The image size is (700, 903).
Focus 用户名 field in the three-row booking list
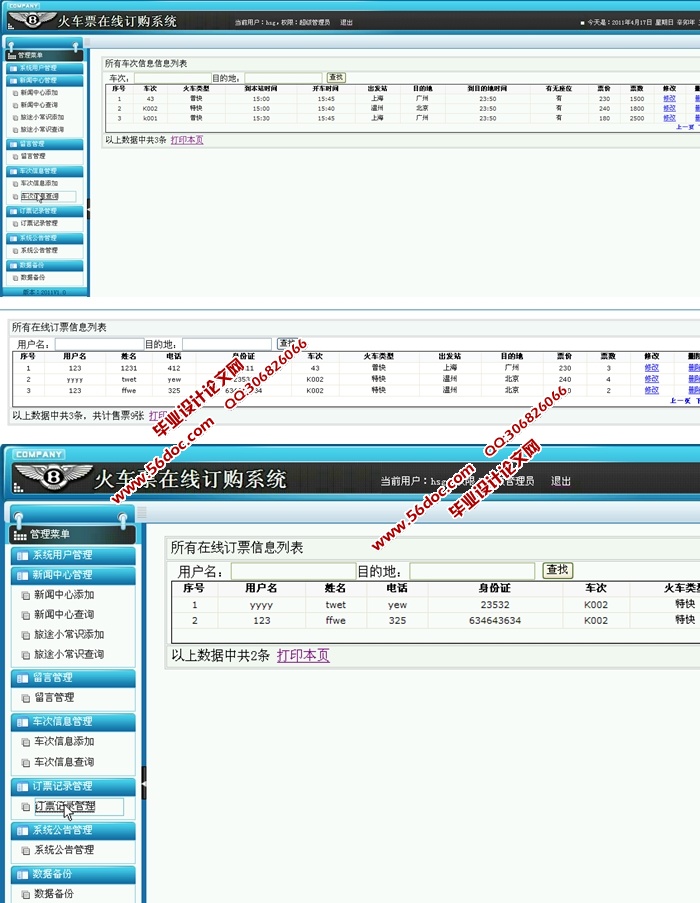point(99,344)
